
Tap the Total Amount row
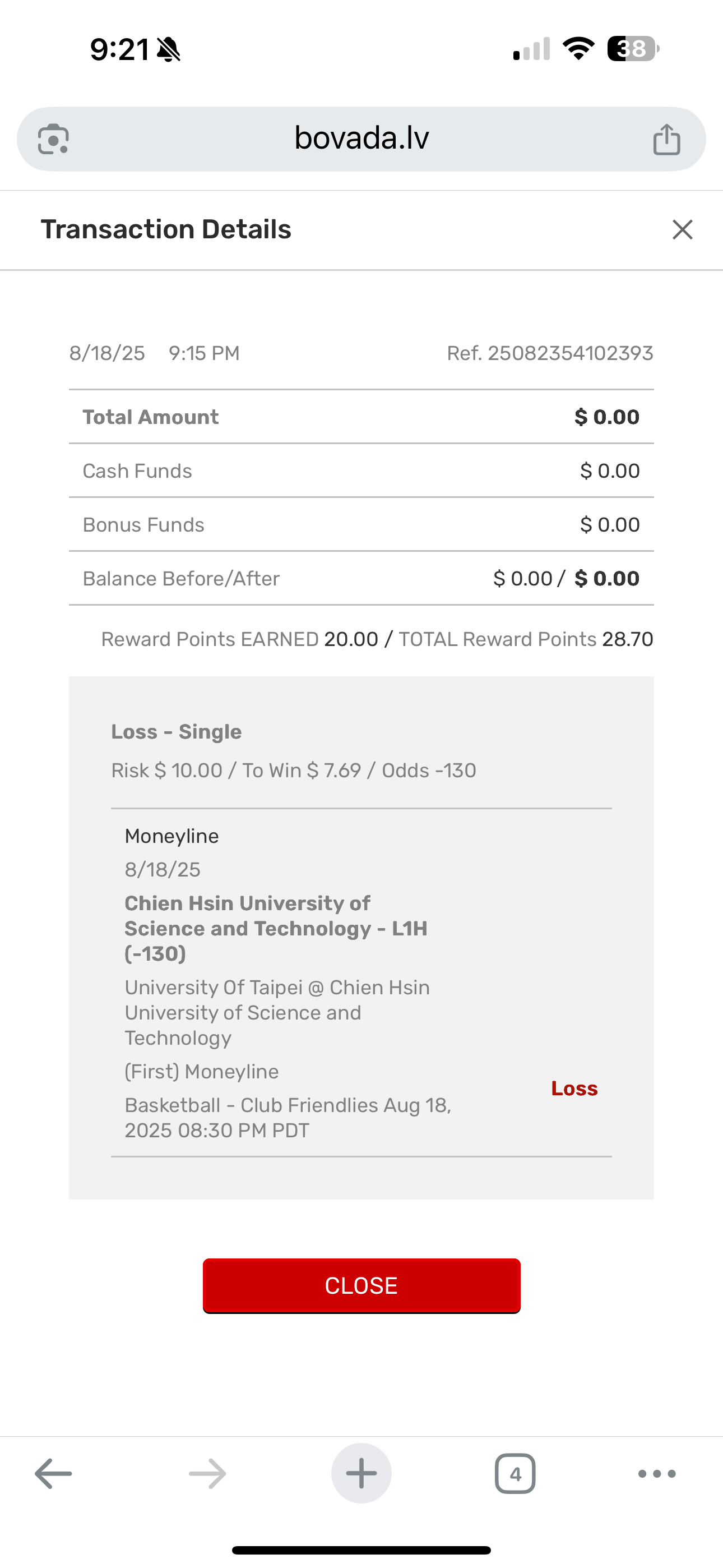point(361,417)
